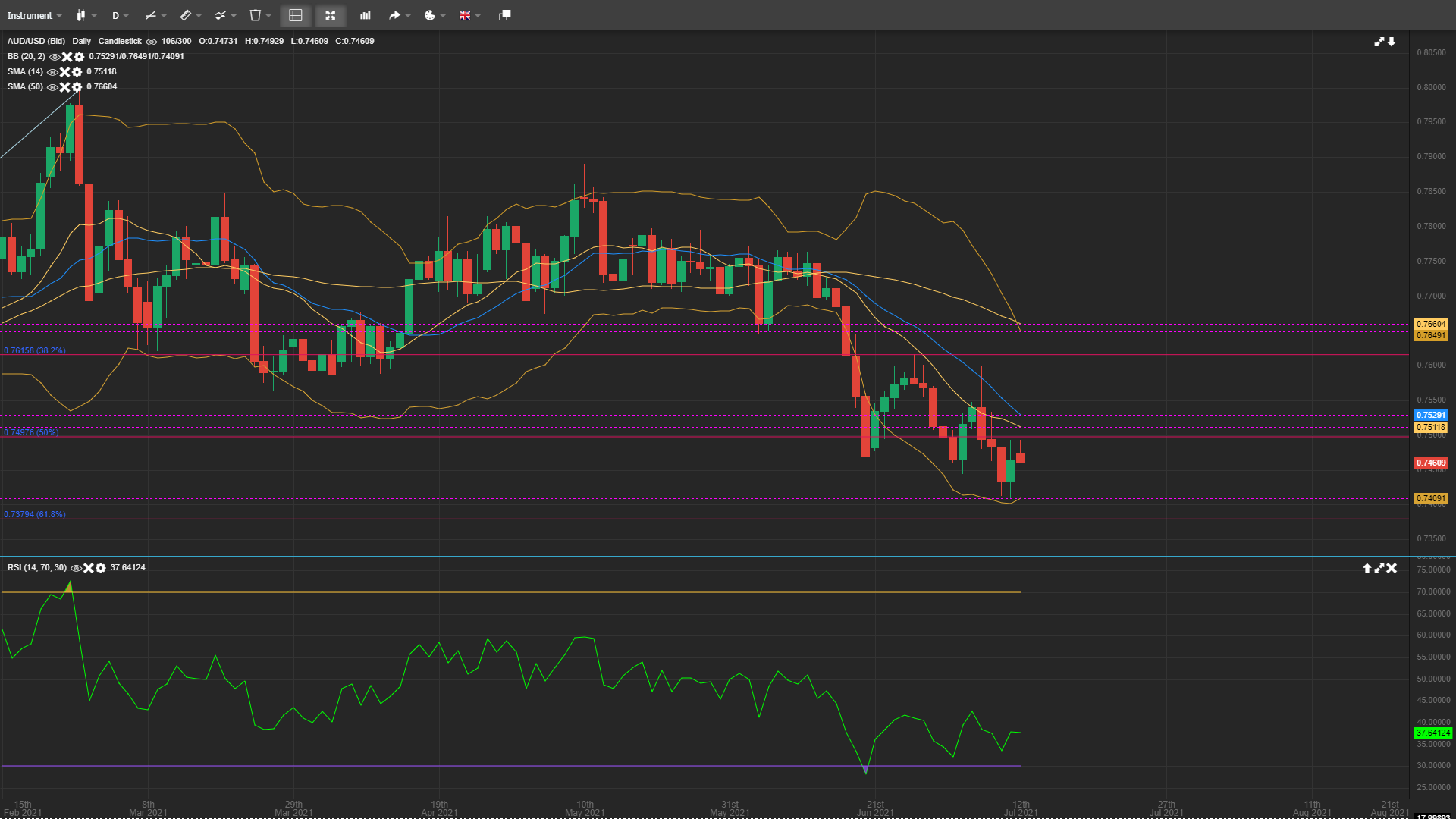Image resolution: width=1456 pixels, height=819 pixels.
Task: Select the 0.73794 (61.8%) Fibonacci level label
Action: (35, 514)
